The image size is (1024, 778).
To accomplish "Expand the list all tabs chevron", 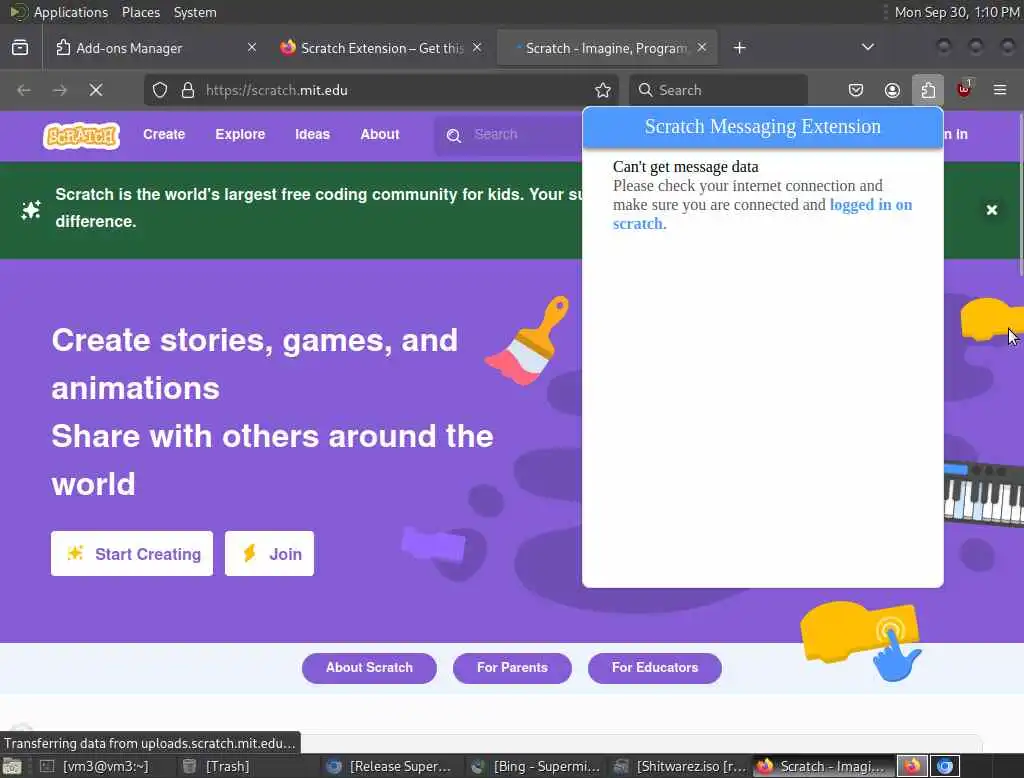I will pos(867,47).
